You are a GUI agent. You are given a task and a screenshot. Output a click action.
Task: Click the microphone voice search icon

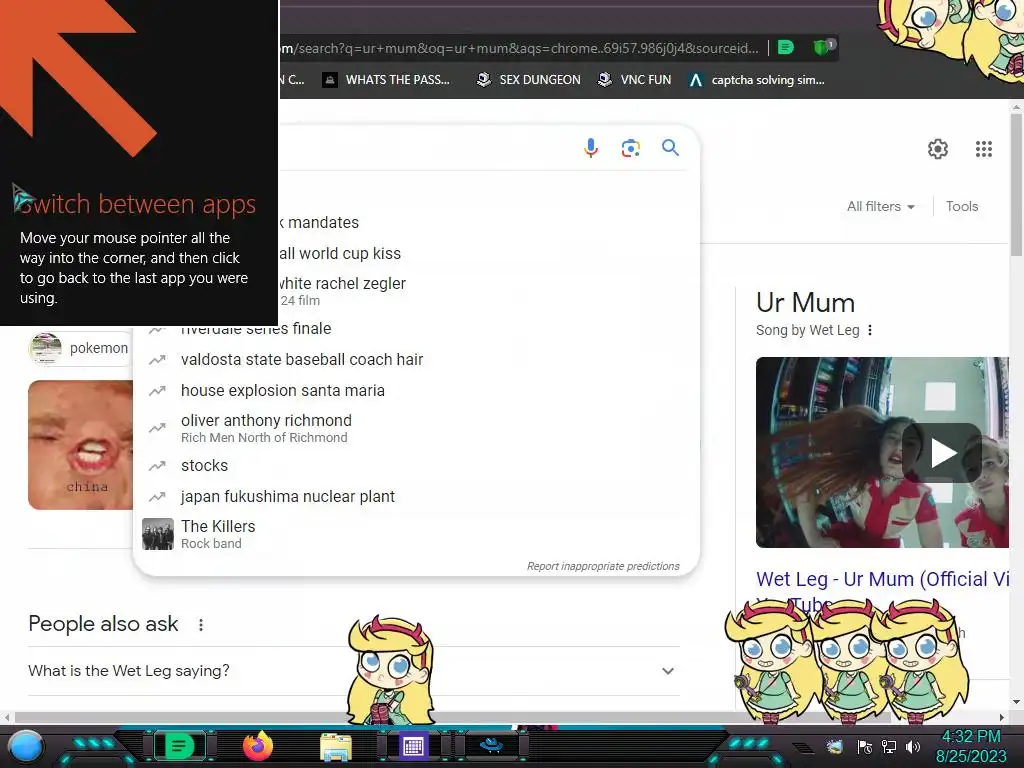coord(590,148)
